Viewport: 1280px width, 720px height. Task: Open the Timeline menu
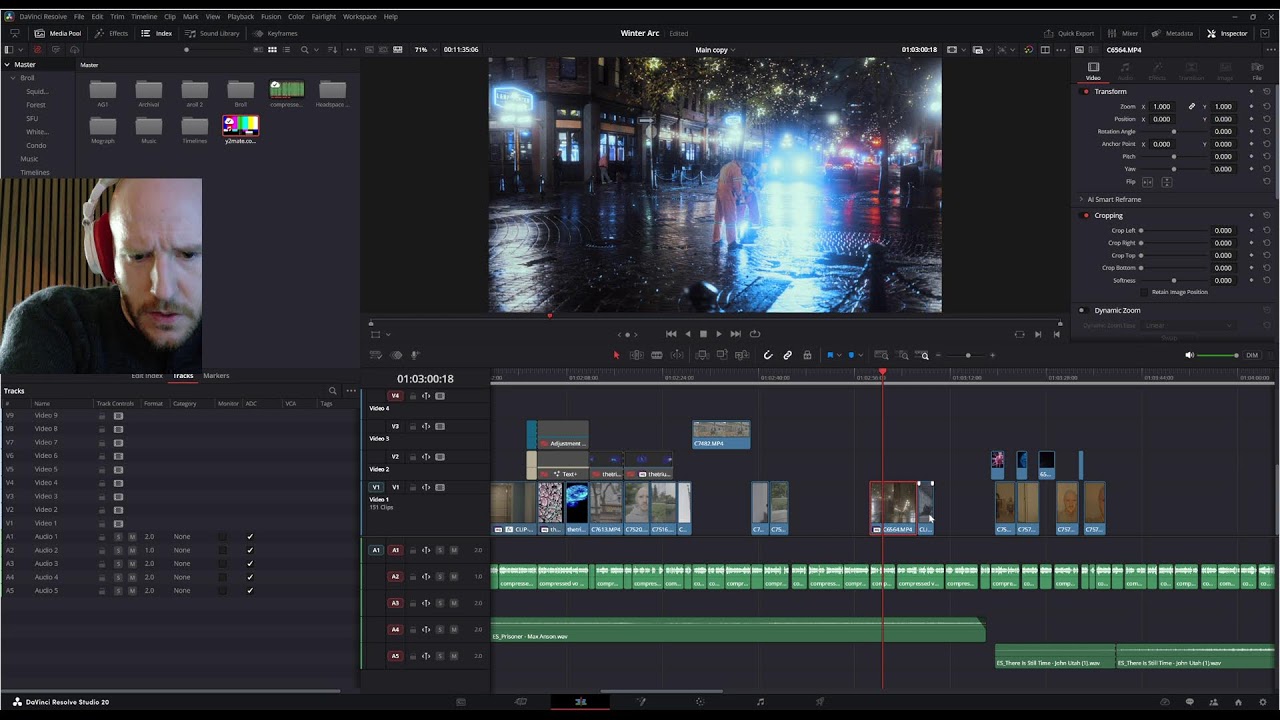144,16
